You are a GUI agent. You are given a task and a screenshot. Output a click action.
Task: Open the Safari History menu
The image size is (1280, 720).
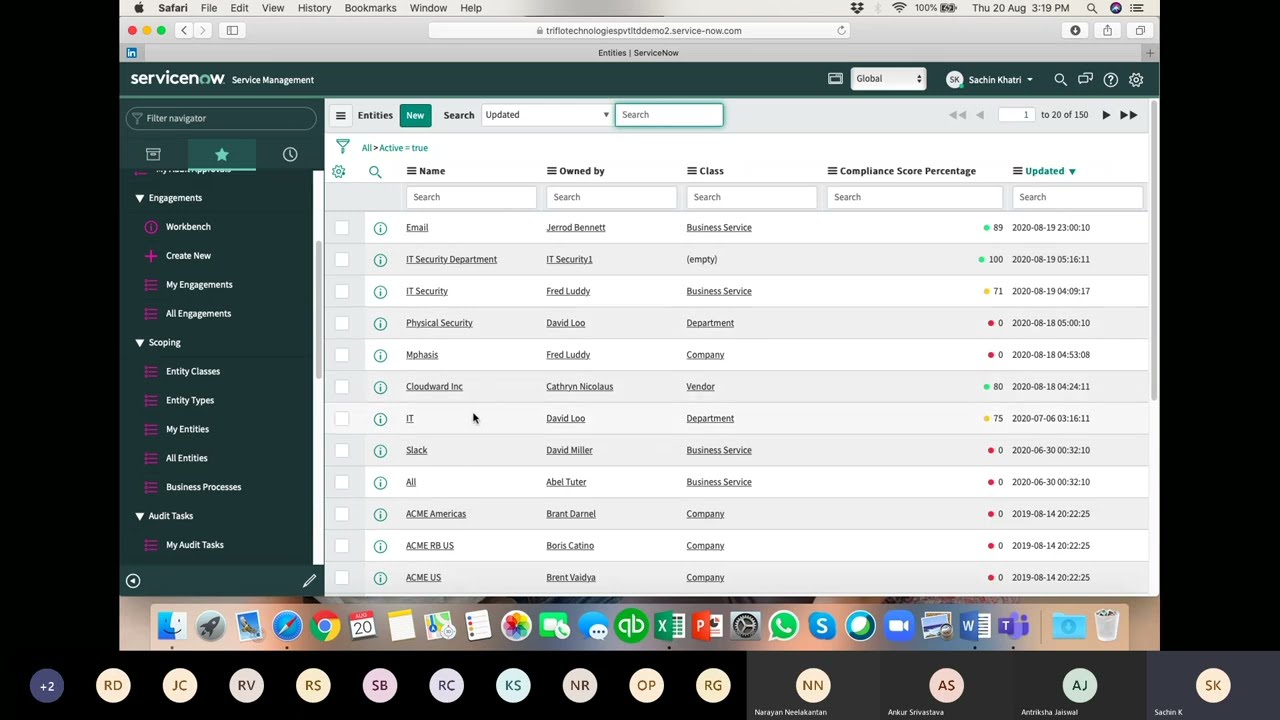click(314, 8)
